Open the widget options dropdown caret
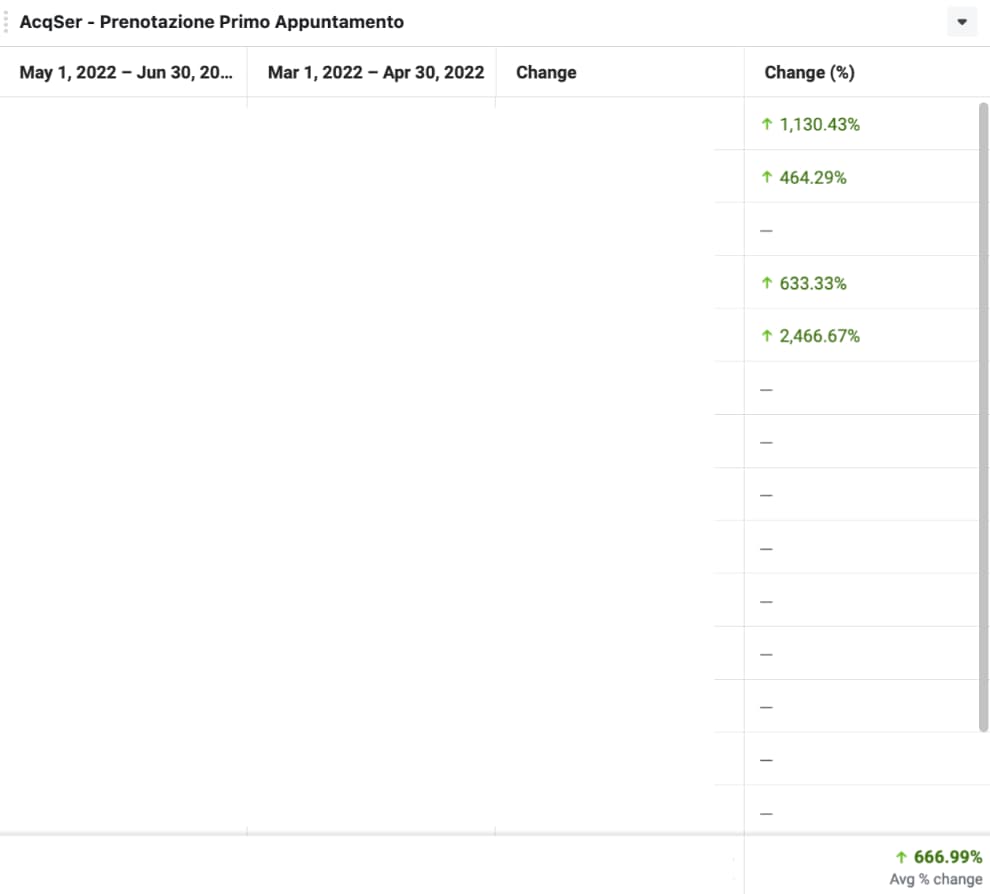The image size is (990, 894). click(x=962, y=22)
